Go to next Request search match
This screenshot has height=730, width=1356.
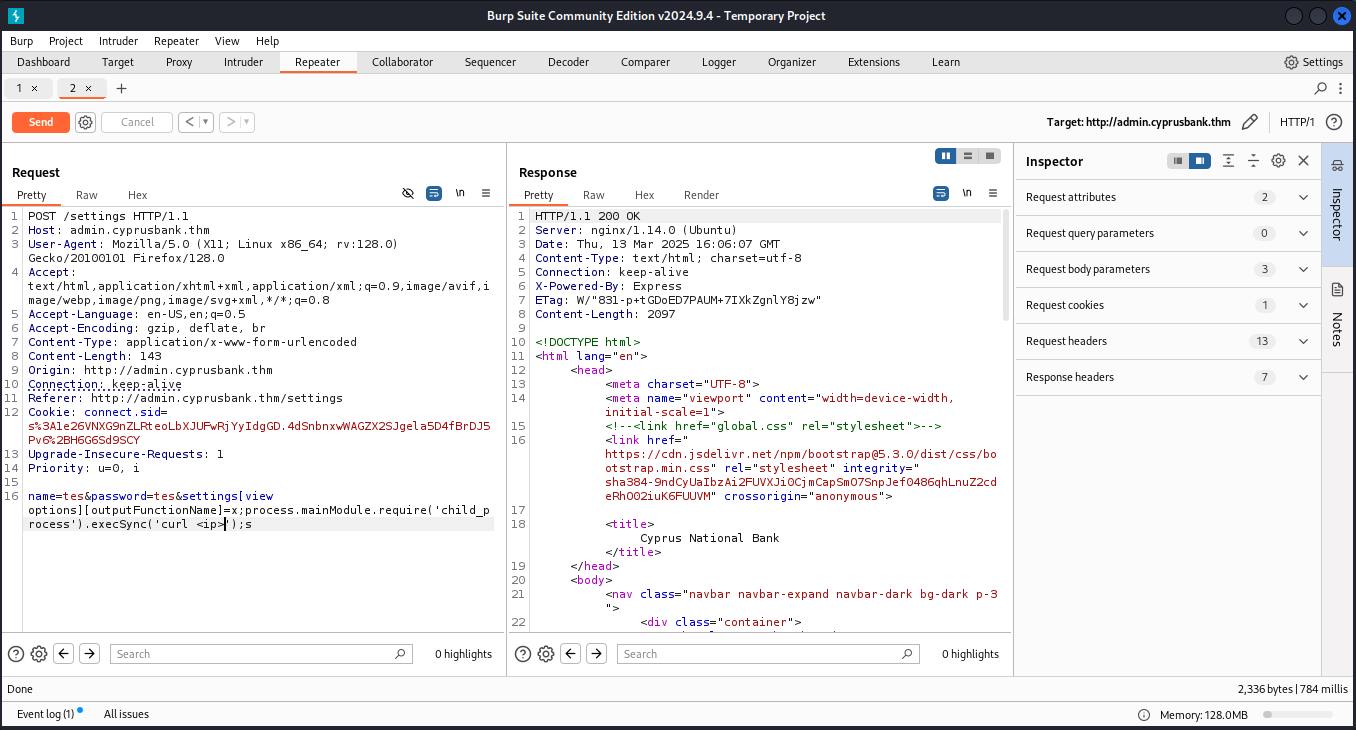pyautogui.click(x=89, y=654)
